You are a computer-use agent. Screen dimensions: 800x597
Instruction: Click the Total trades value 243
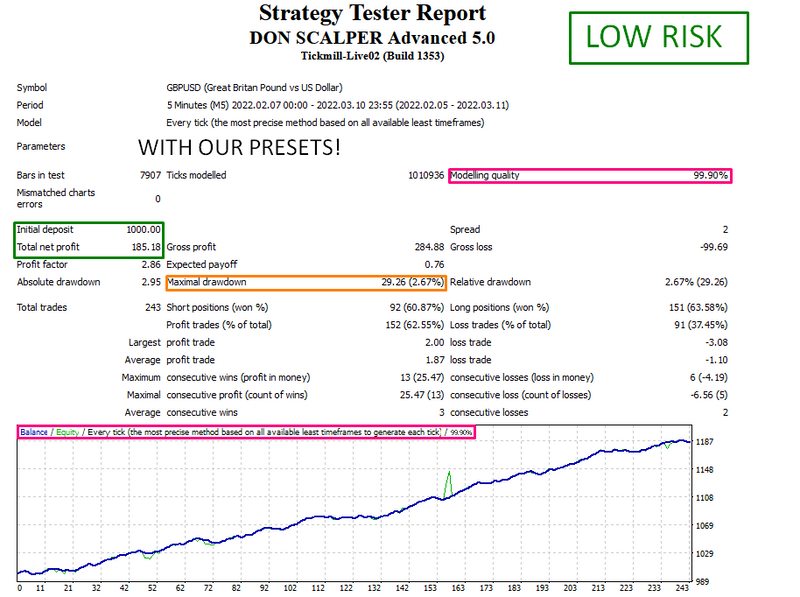coord(153,308)
